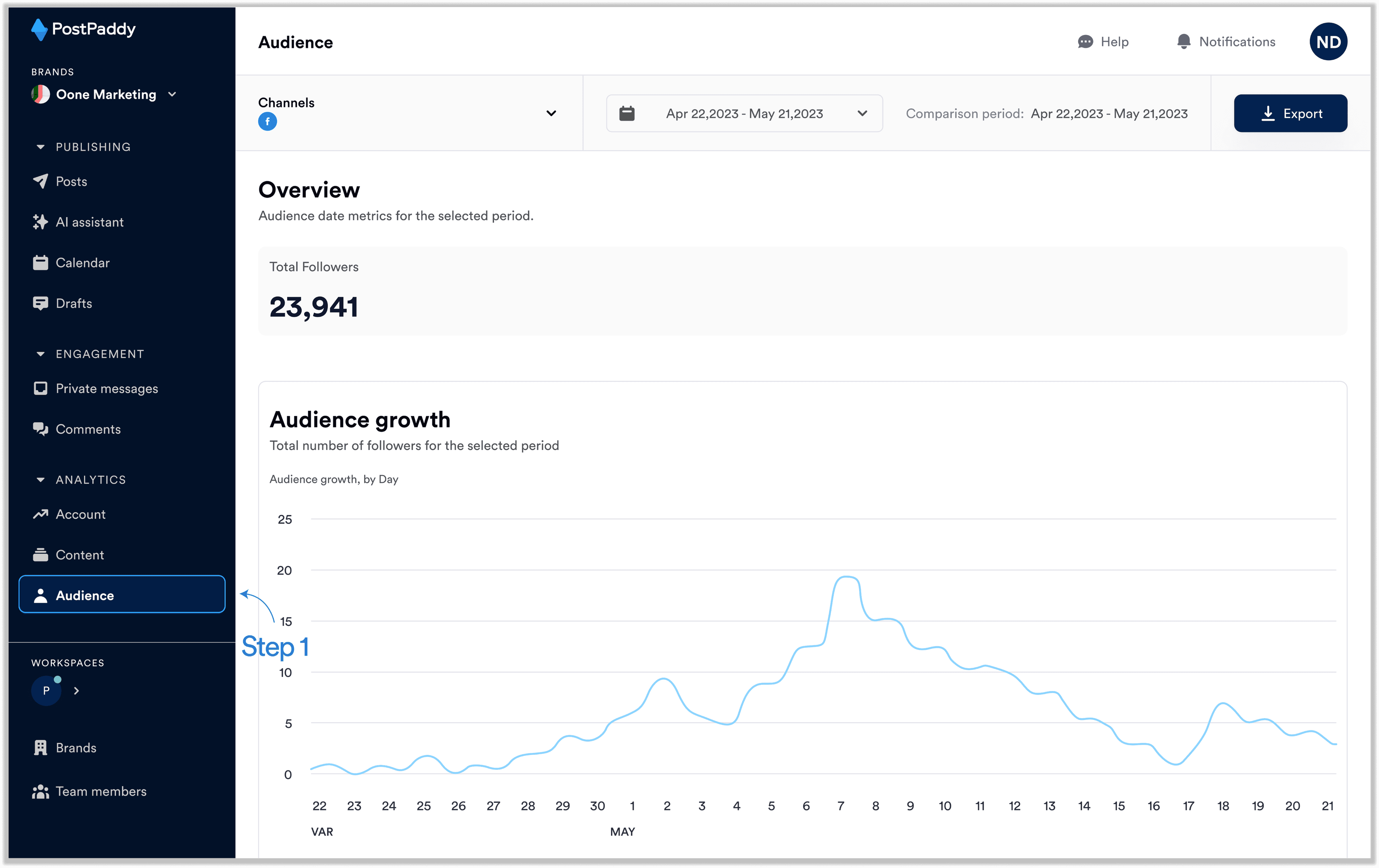1379x868 pixels.
Task: Open the ND profile avatar
Action: (1328, 42)
